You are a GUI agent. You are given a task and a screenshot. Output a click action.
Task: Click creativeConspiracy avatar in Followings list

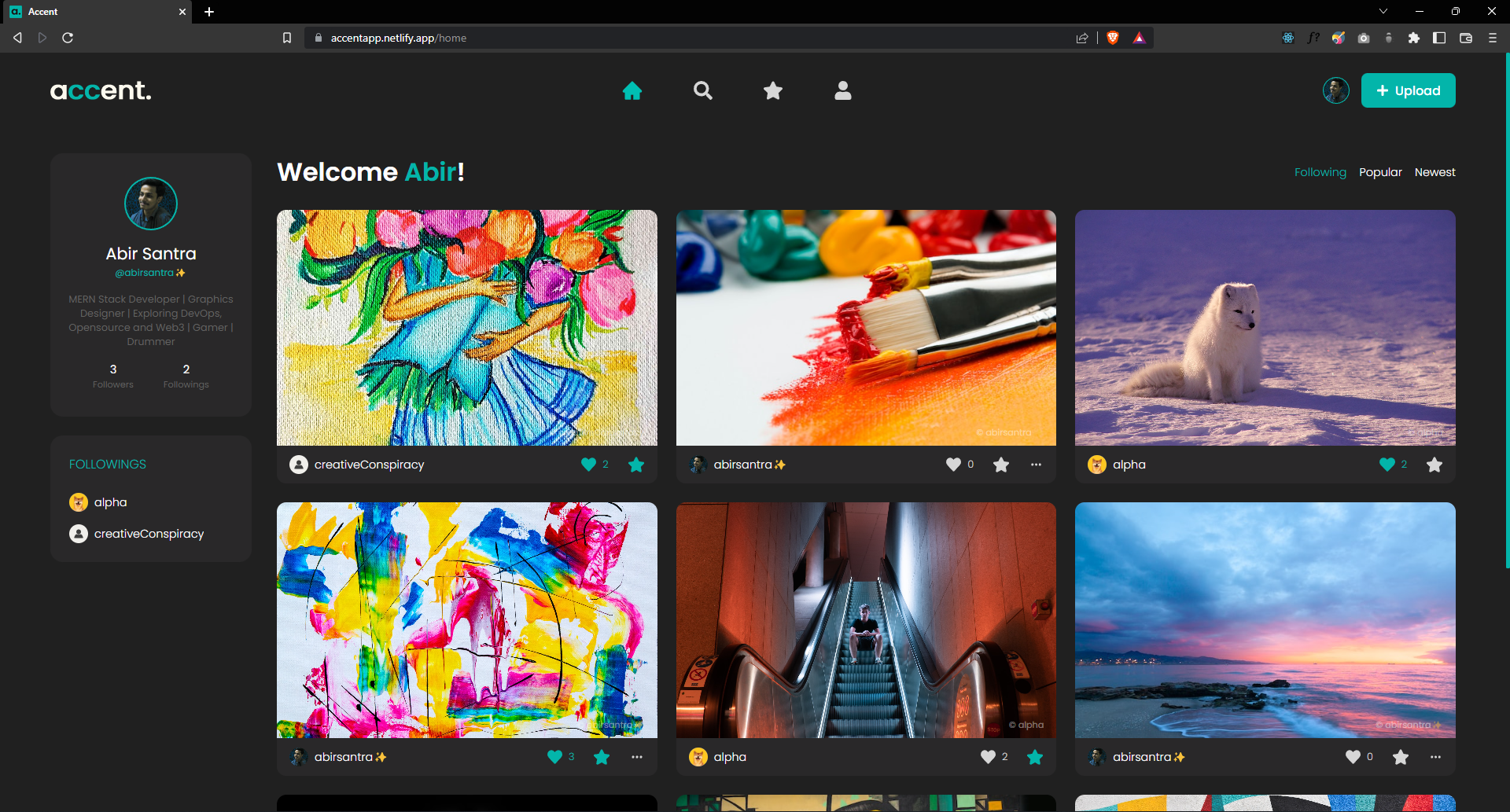click(79, 534)
